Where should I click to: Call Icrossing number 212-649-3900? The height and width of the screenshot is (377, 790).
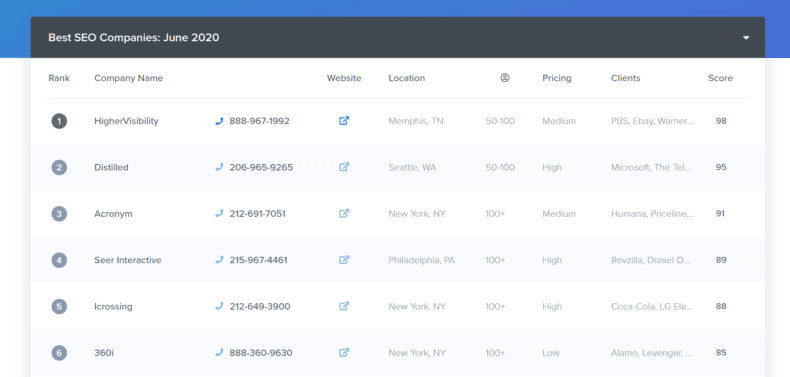coord(260,306)
